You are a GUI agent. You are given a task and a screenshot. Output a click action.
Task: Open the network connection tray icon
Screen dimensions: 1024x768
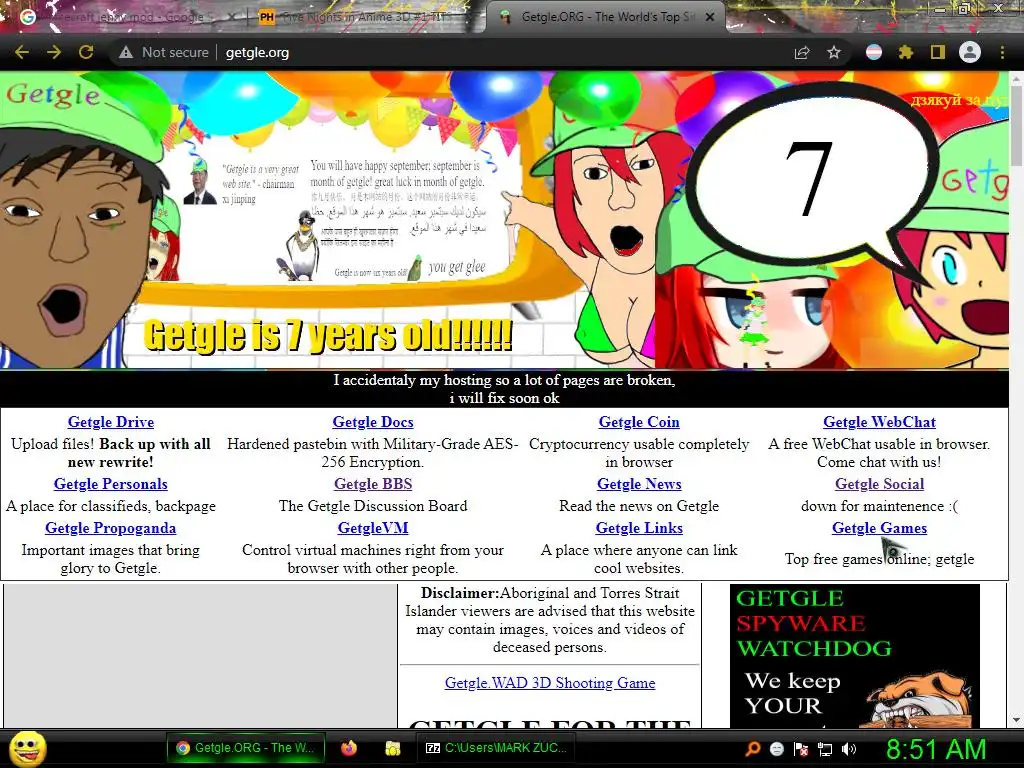click(825, 749)
